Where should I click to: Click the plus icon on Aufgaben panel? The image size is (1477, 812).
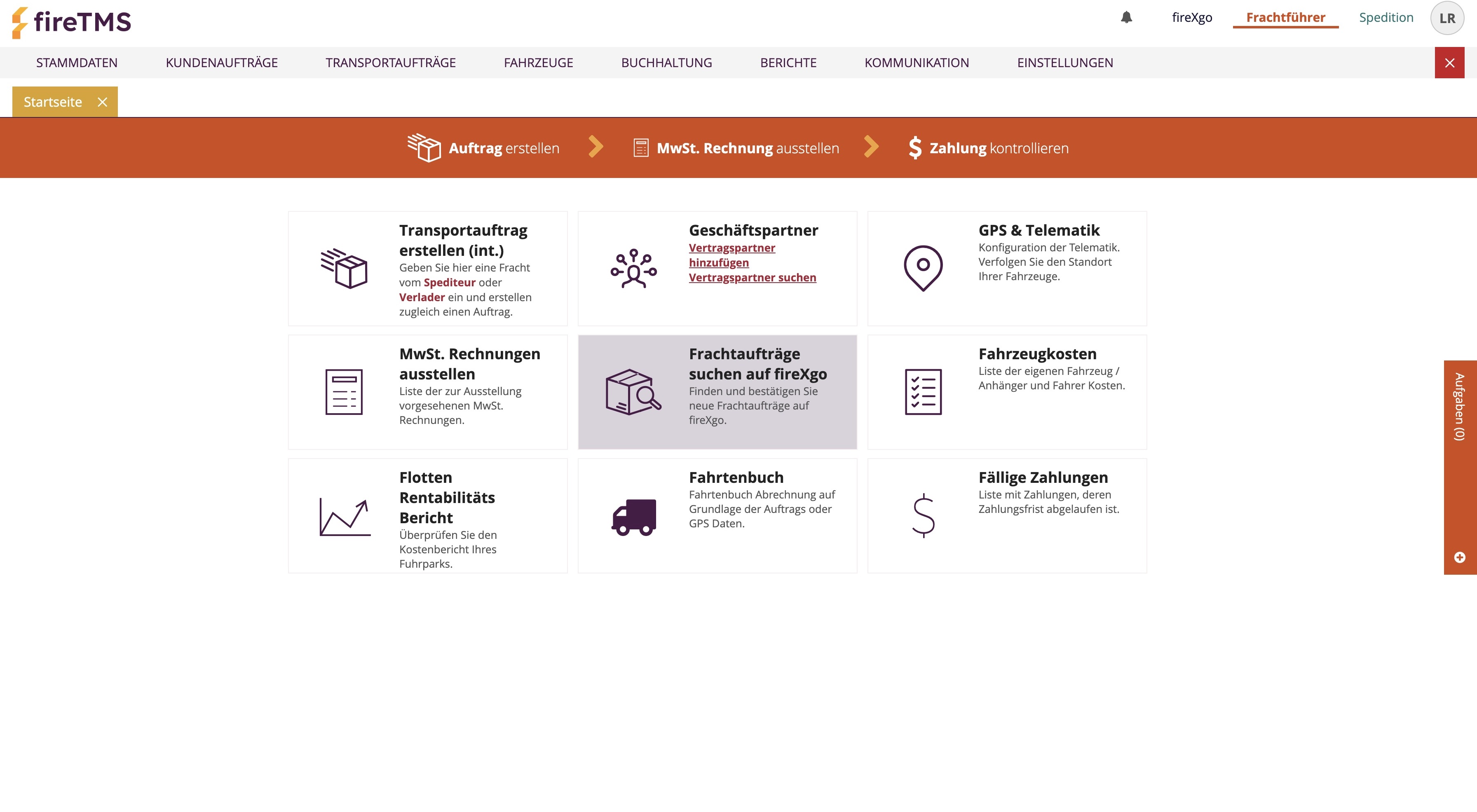(1460, 557)
